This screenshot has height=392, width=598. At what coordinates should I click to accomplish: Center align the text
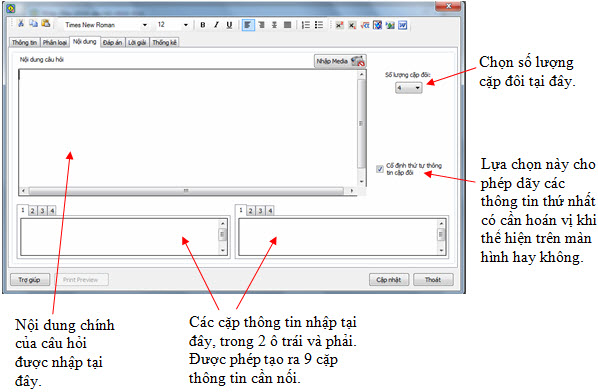coord(274,25)
